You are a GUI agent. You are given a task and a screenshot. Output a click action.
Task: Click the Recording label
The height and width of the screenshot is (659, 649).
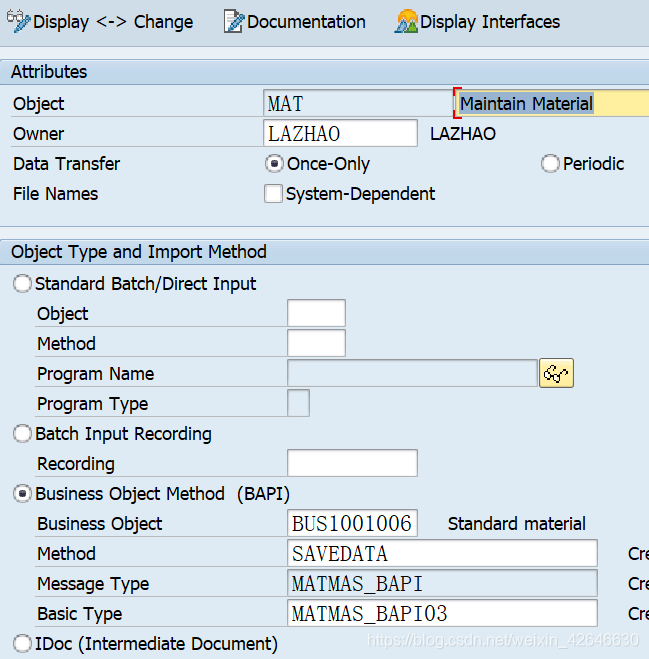(76, 464)
